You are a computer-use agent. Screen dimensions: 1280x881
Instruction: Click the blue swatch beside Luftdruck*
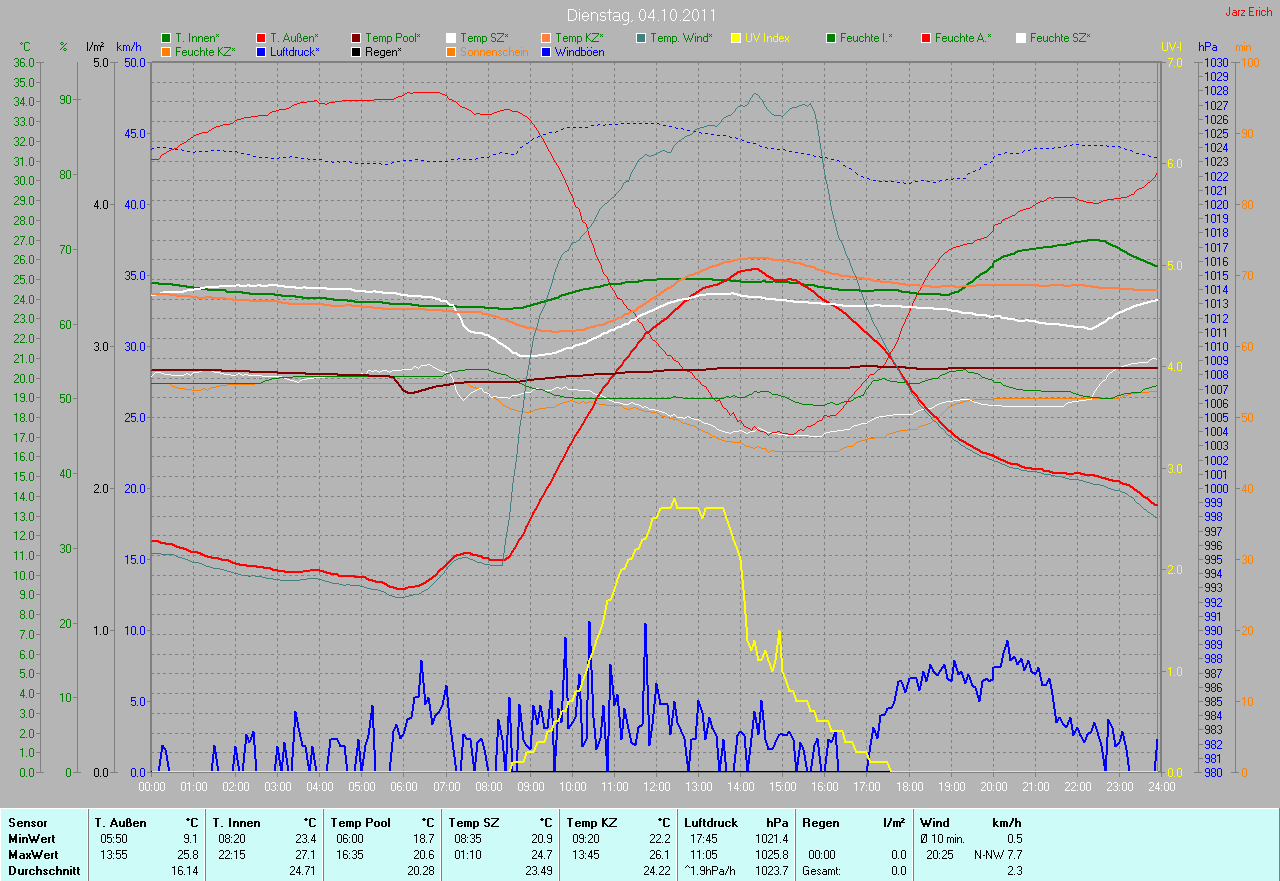[x=262, y=51]
